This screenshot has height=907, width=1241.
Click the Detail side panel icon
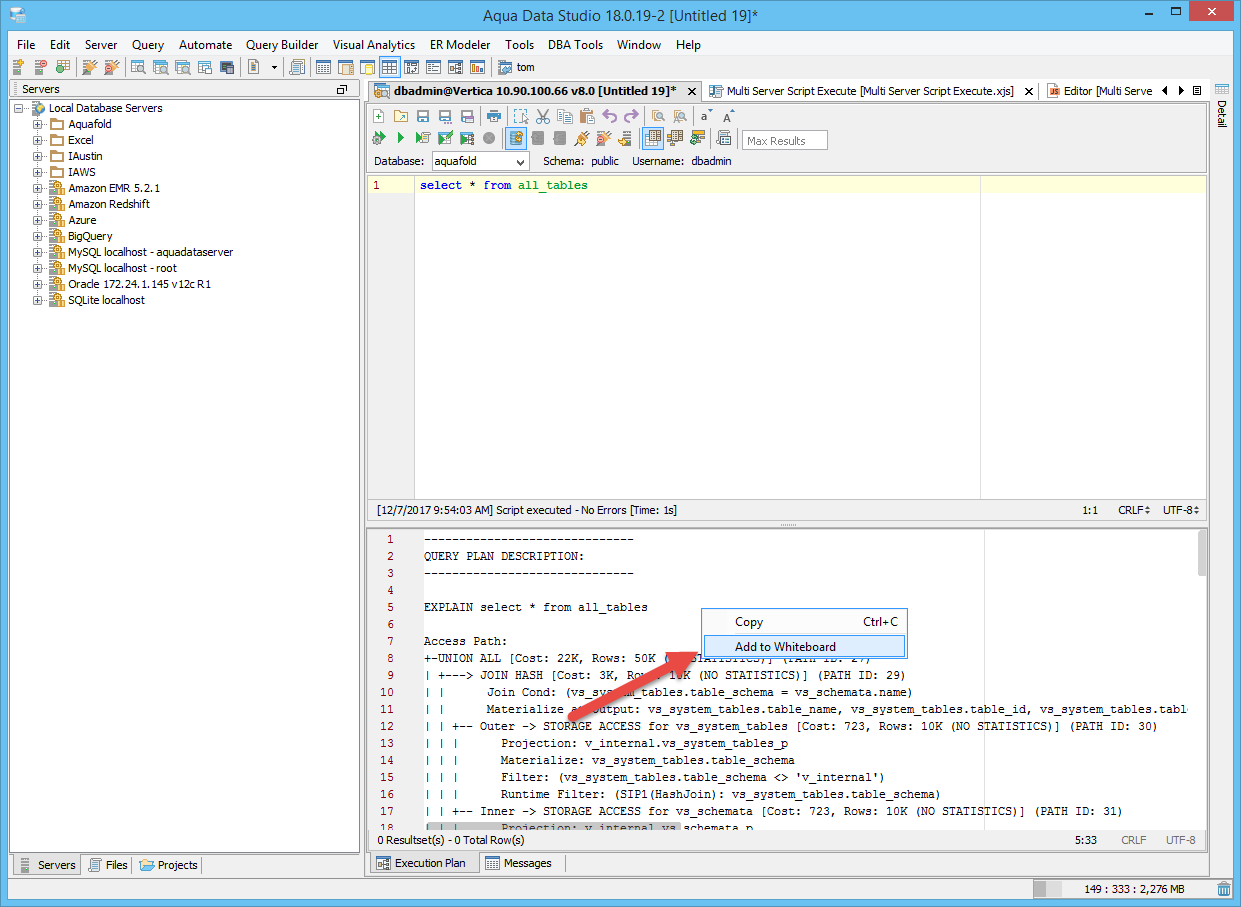1221,107
